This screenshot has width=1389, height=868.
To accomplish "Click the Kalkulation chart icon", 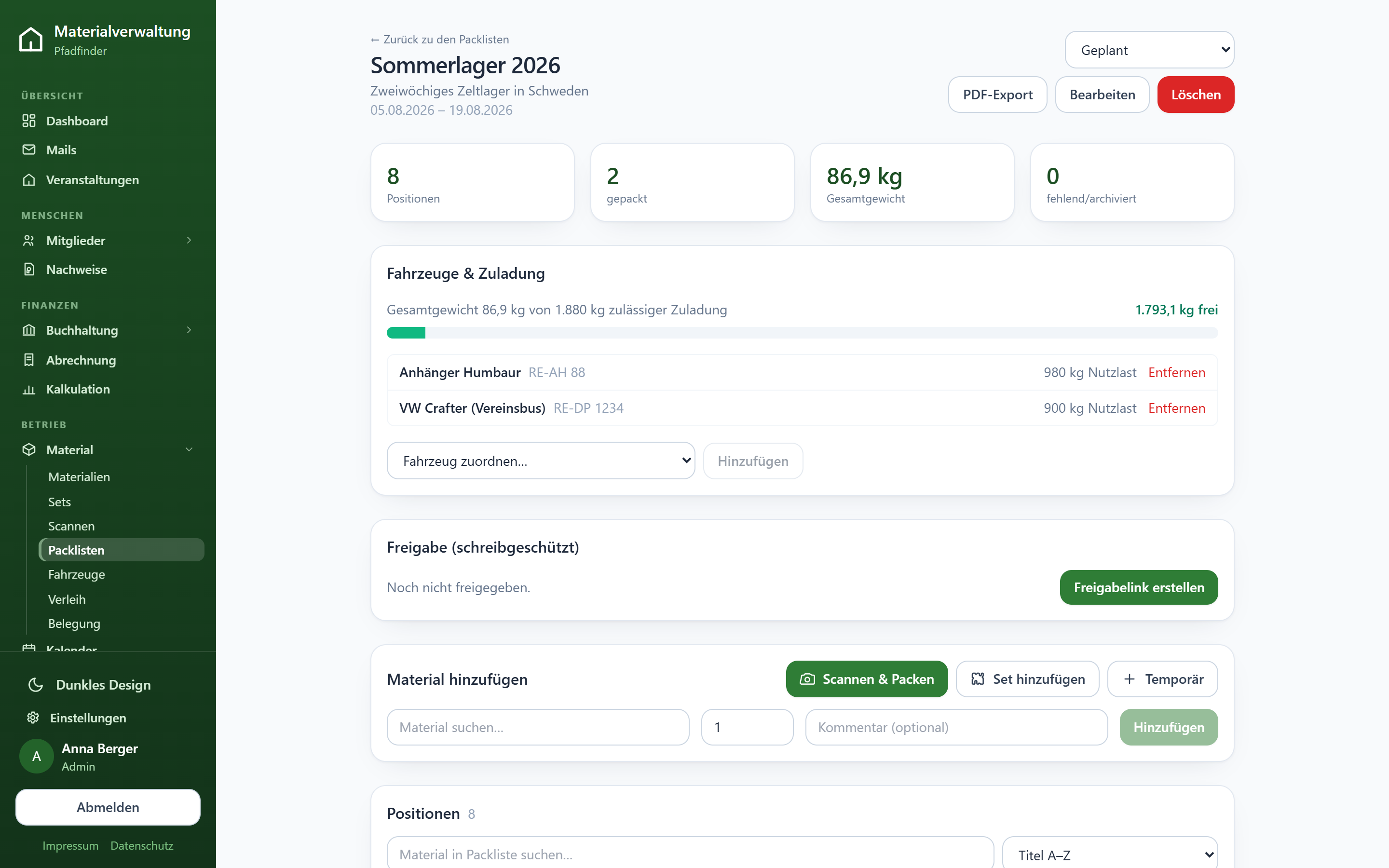I will point(29,389).
